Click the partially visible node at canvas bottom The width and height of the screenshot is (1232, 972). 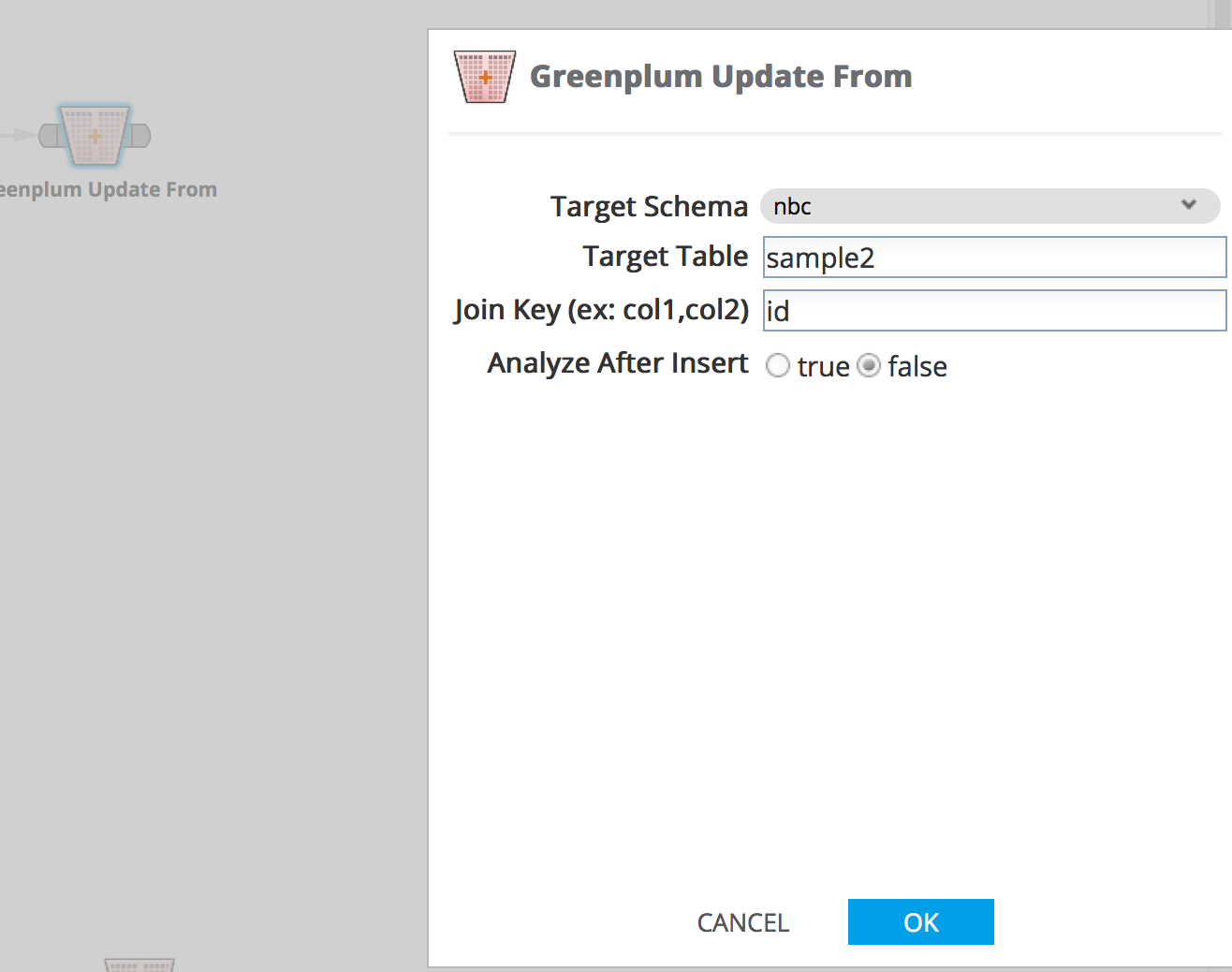[139, 965]
